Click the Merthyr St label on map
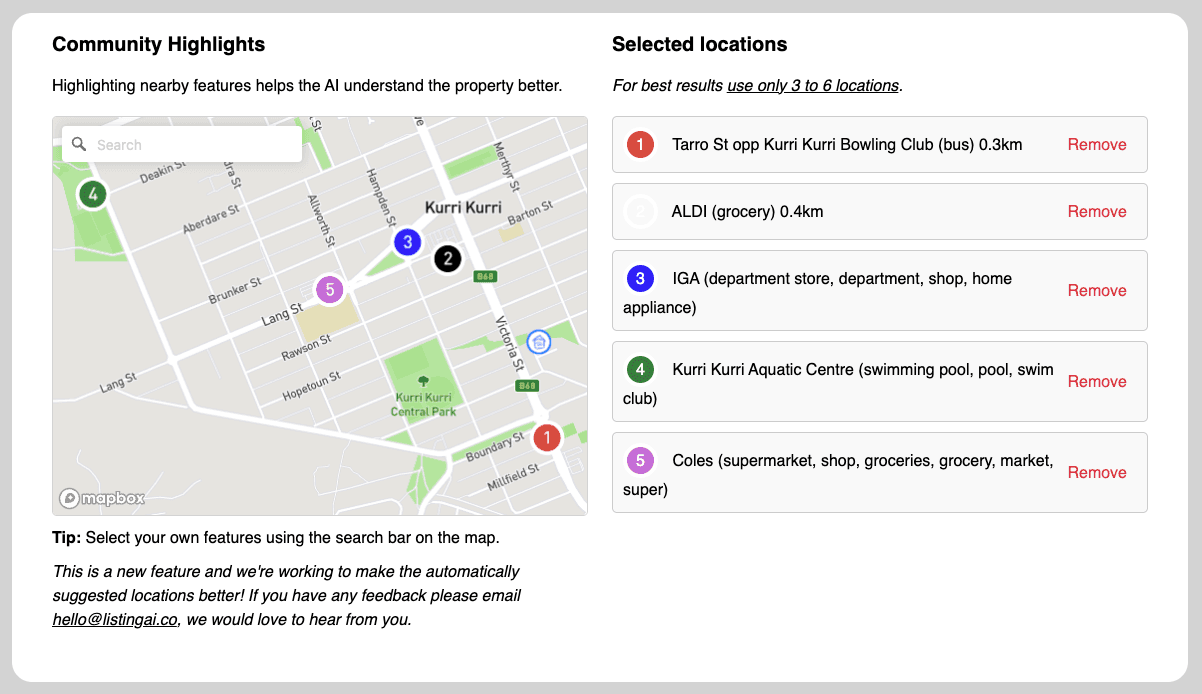Image resolution: width=1202 pixels, height=694 pixels. [x=507, y=166]
